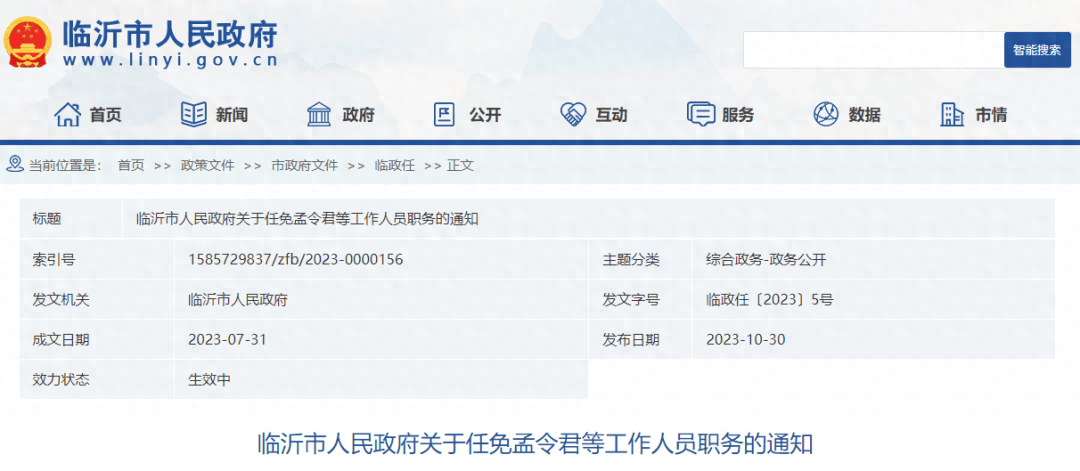Click index number 1585729837/zfb/2023-0000156
The height and width of the screenshot is (471, 1080).
coord(295,259)
